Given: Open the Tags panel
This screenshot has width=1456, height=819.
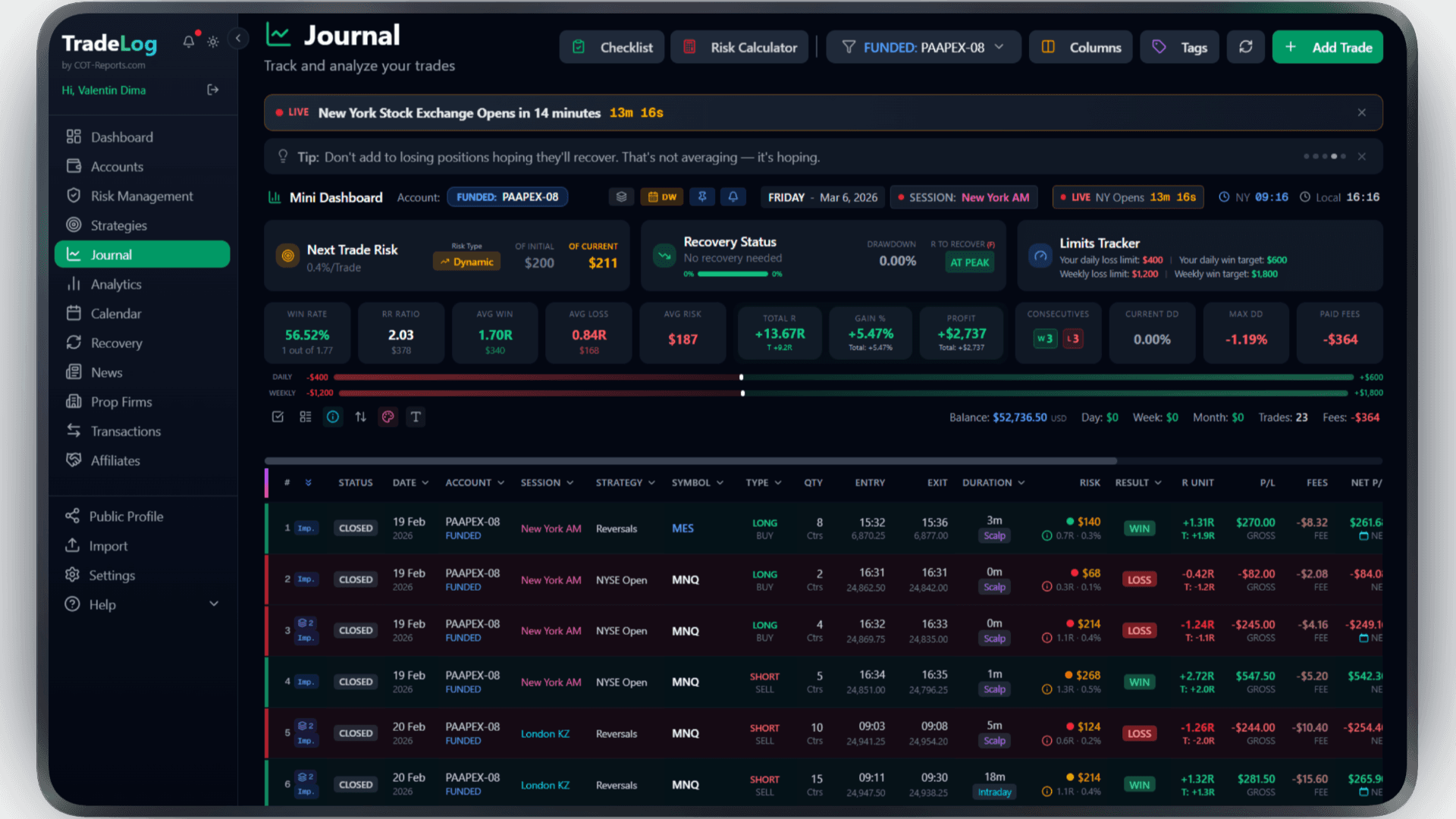Looking at the screenshot, I should (x=1179, y=46).
